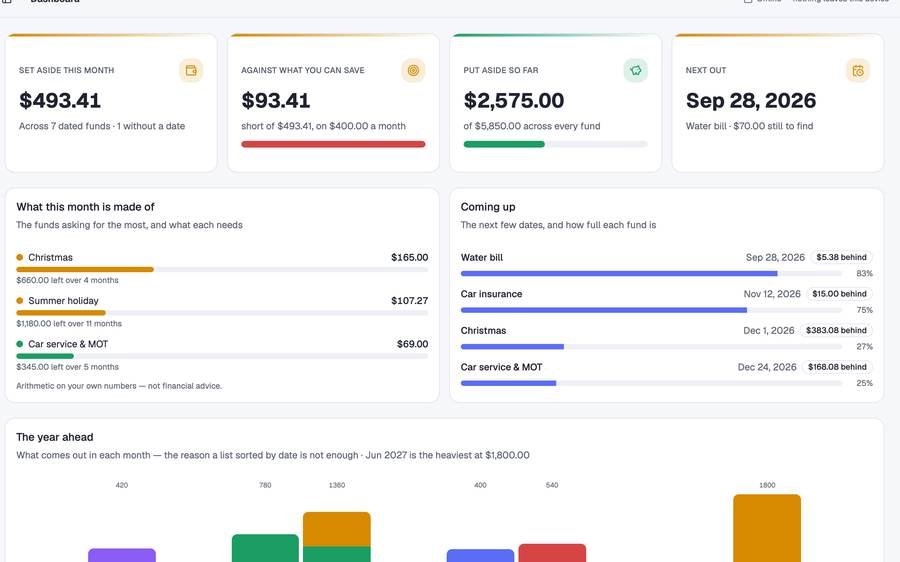
Task: Click the tall orange chart bar labeled 1800
Action: pyautogui.click(x=767, y=528)
